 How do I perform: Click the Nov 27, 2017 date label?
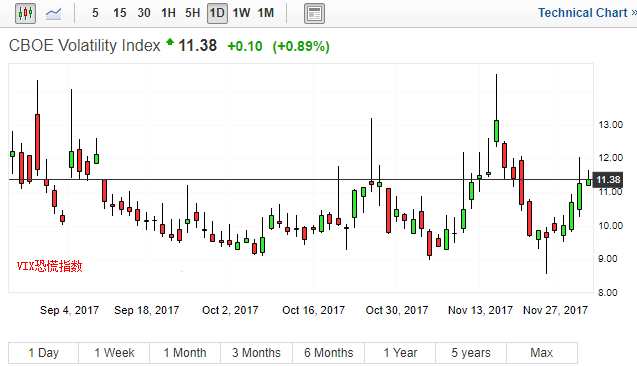click(555, 310)
